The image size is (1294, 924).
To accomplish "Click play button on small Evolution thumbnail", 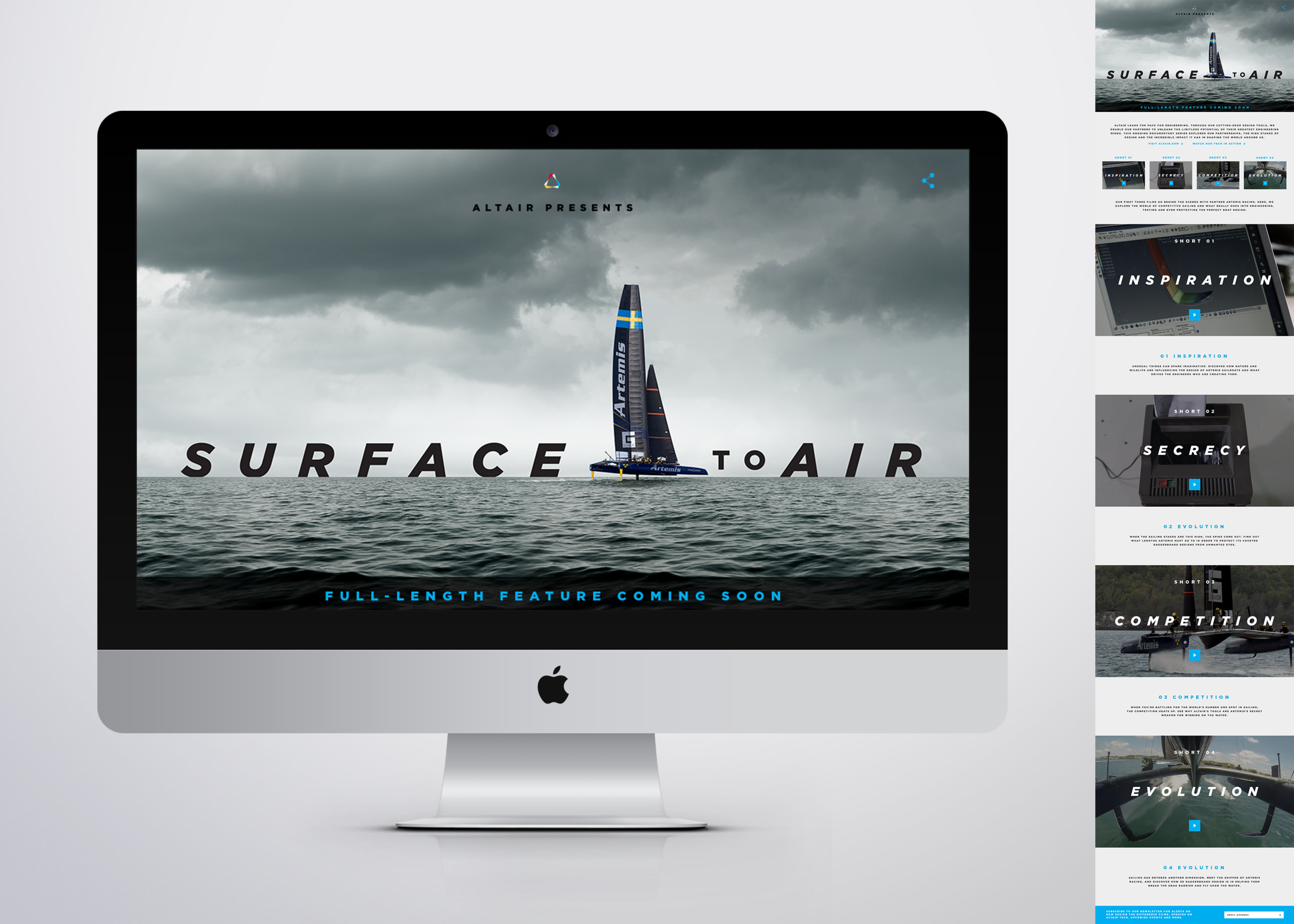I will point(1265,183).
